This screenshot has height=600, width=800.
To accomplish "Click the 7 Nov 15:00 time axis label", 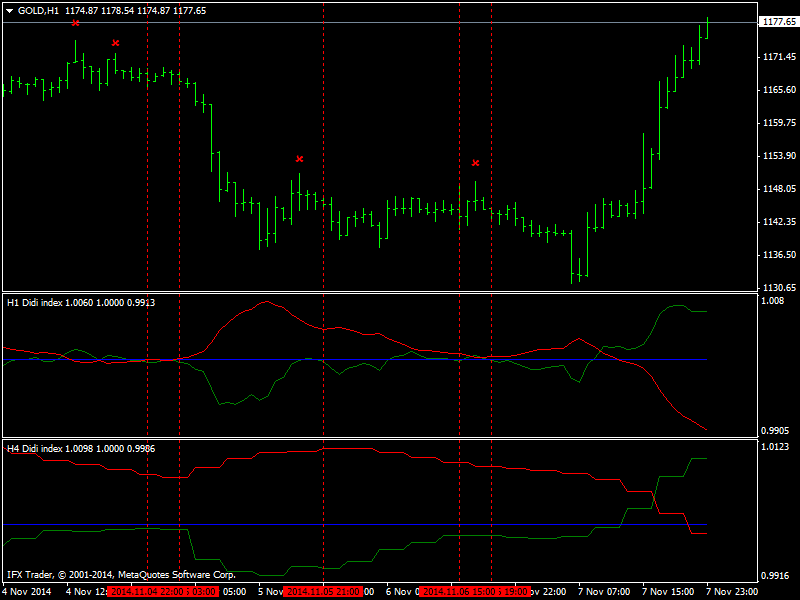I will (x=668, y=592).
